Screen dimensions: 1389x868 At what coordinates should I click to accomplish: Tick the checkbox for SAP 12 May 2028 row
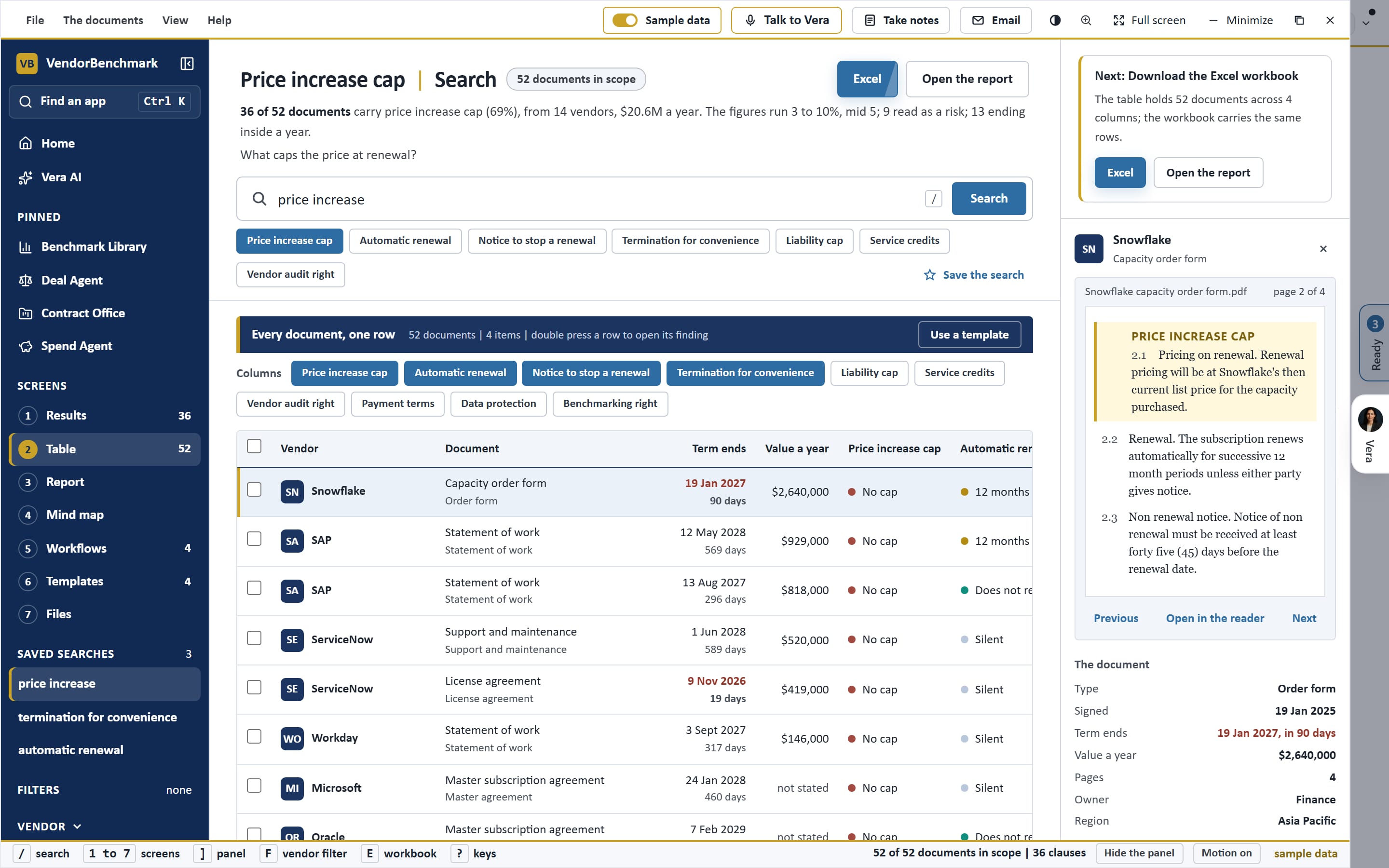click(254, 539)
